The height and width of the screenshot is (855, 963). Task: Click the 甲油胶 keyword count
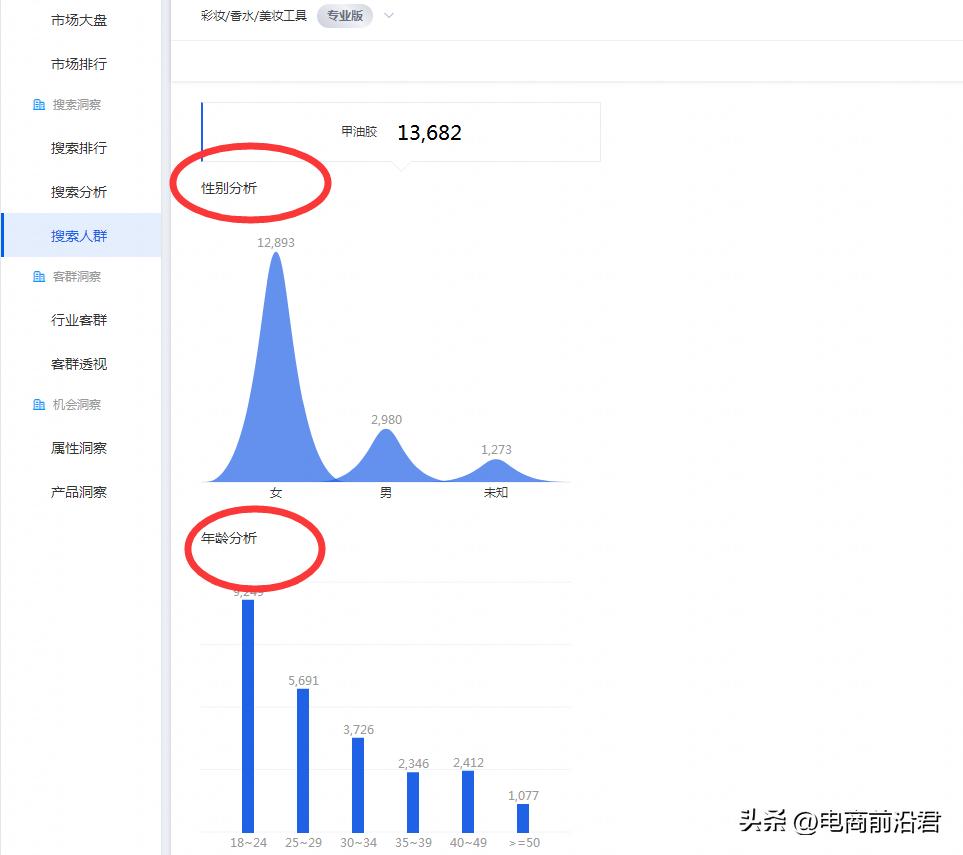pyautogui.click(x=430, y=131)
